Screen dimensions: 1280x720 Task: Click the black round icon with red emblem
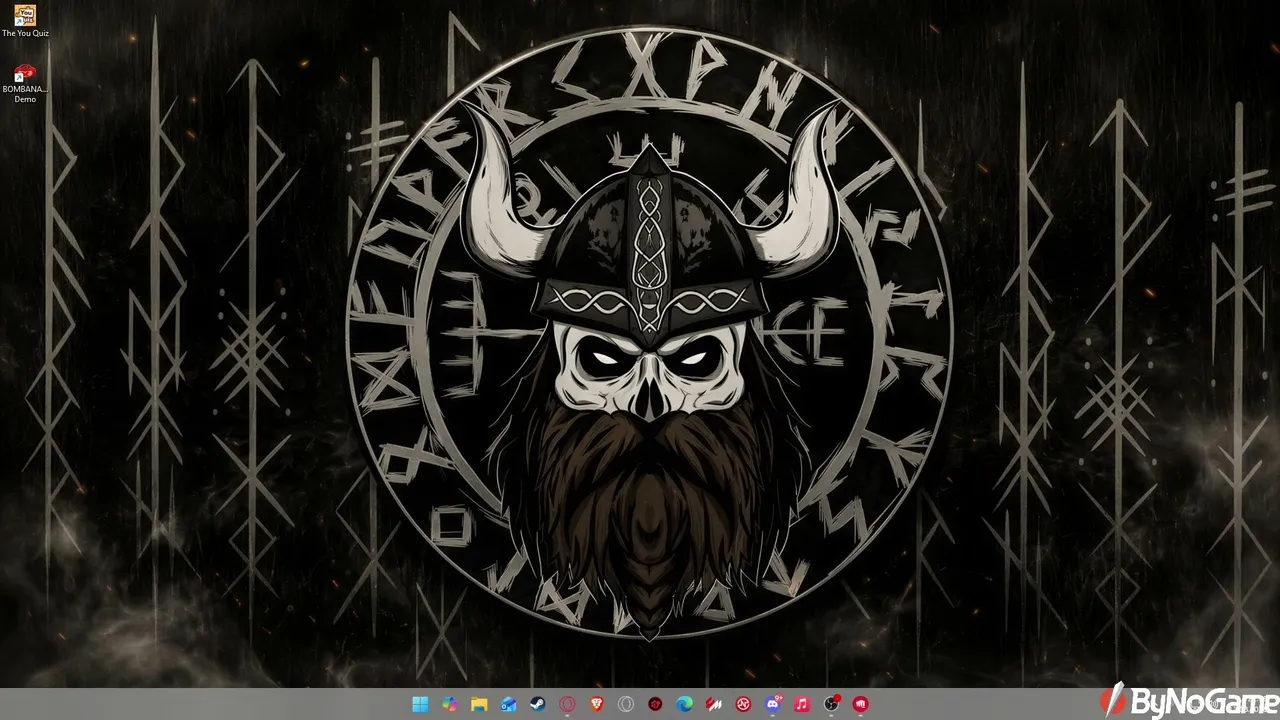click(x=655, y=704)
